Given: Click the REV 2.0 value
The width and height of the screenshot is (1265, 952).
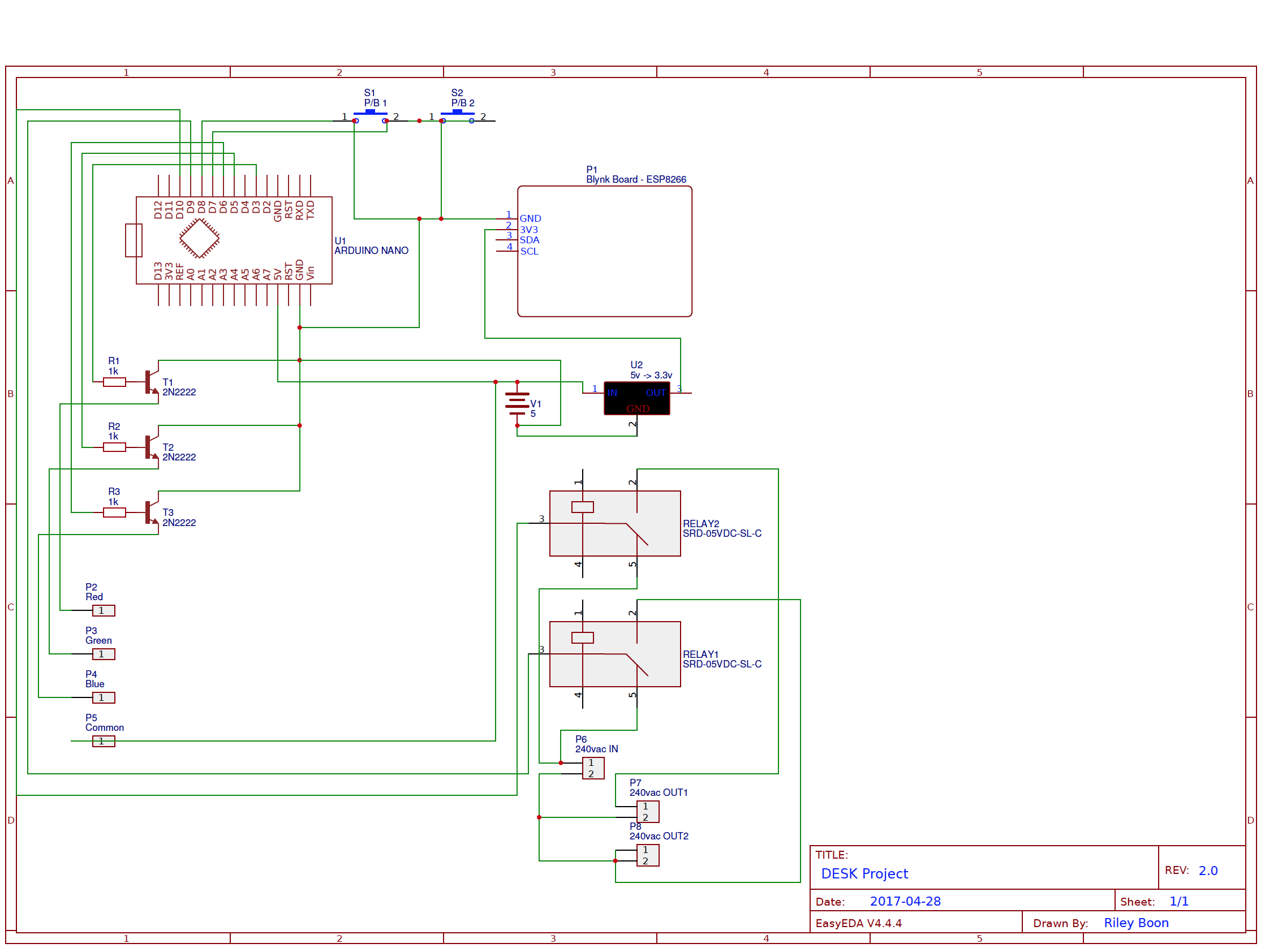Looking at the screenshot, I should [x=1208, y=871].
